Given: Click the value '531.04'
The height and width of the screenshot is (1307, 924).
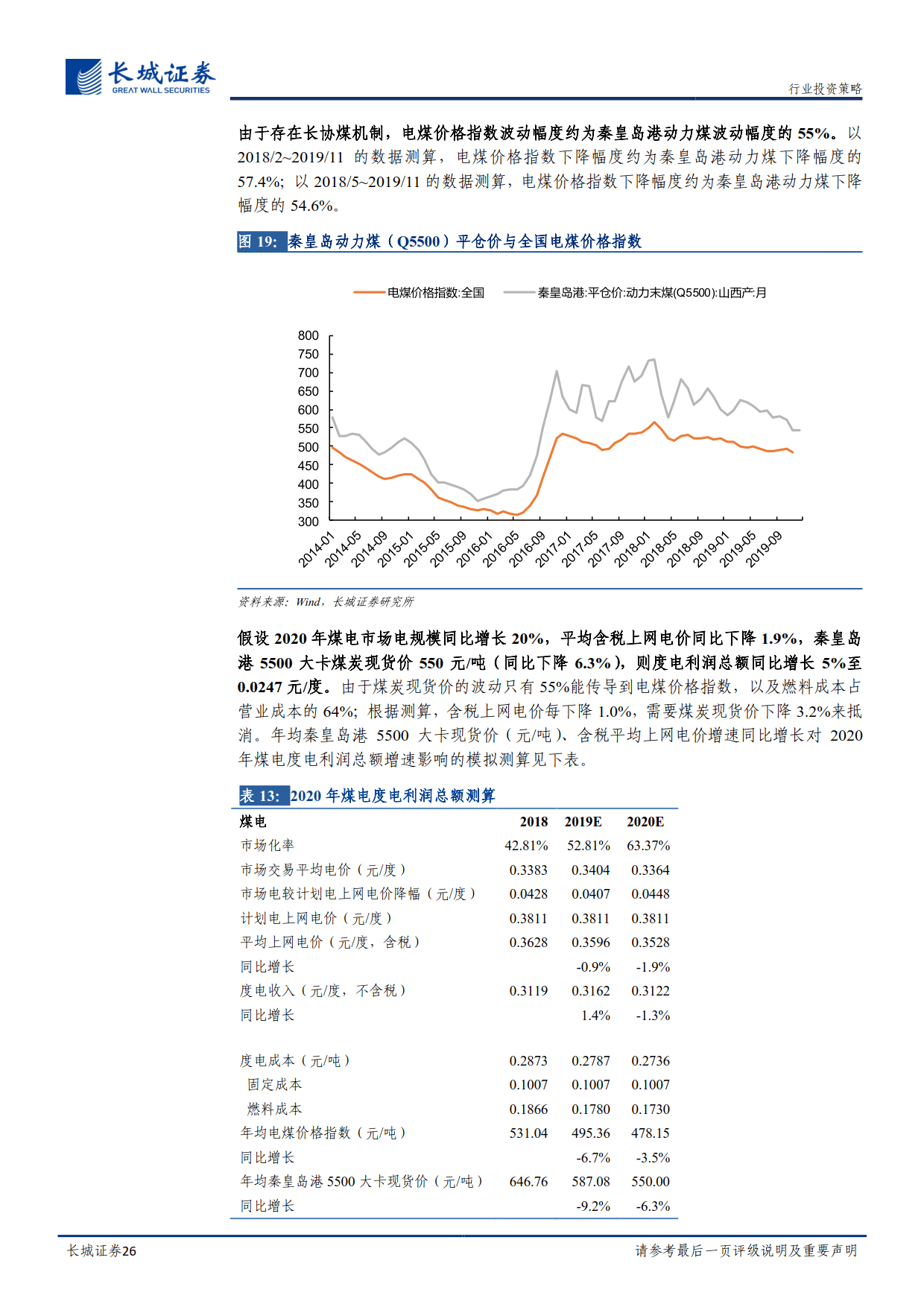Looking at the screenshot, I should (528, 1133).
